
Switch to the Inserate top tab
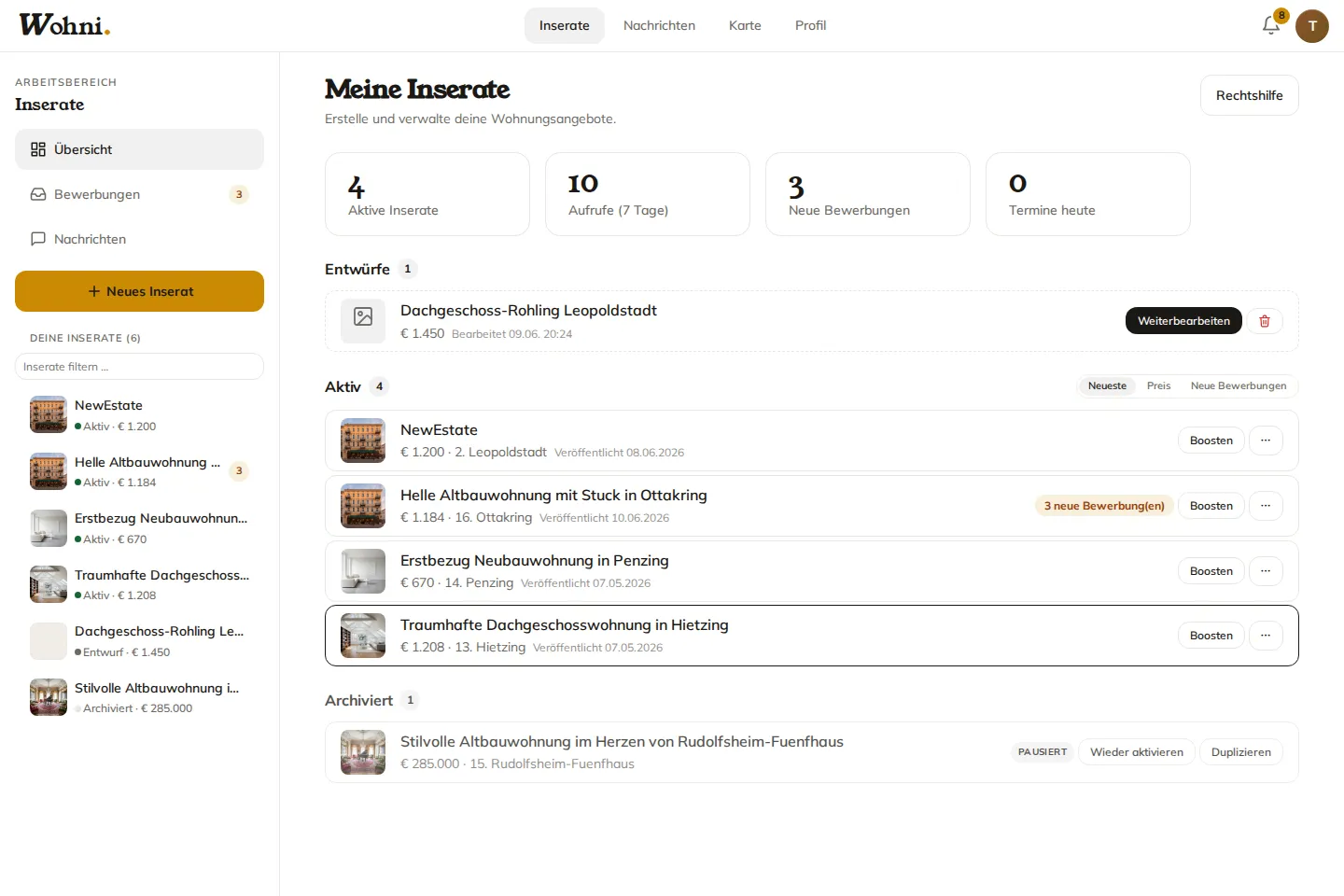click(x=565, y=25)
